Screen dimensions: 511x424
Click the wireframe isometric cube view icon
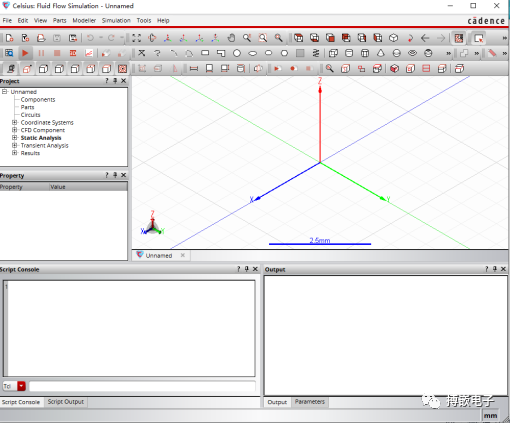(394, 38)
